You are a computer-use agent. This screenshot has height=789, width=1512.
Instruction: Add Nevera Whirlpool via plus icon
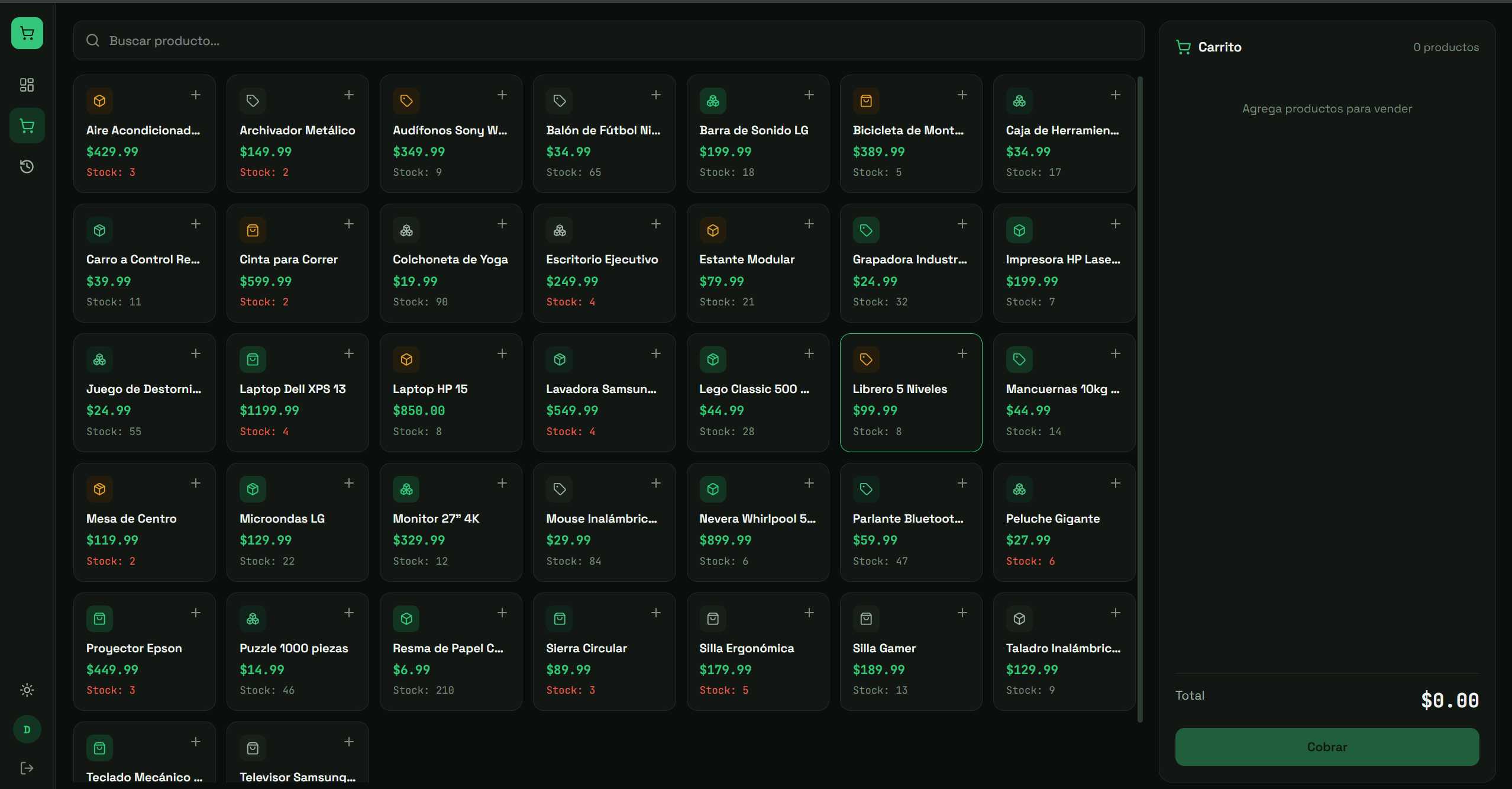[x=809, y=483]
